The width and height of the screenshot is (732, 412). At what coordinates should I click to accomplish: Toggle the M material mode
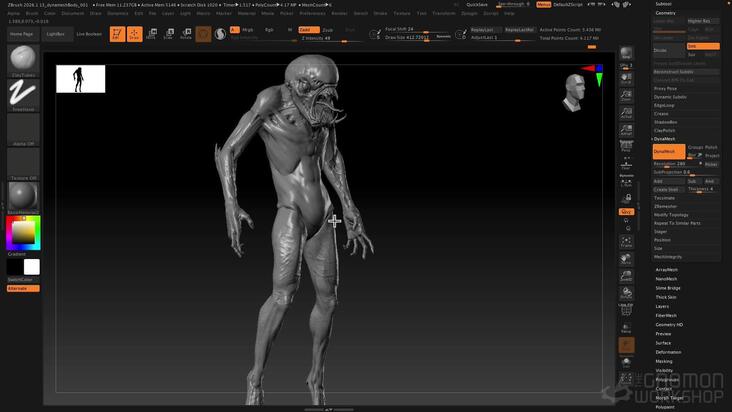290,29
